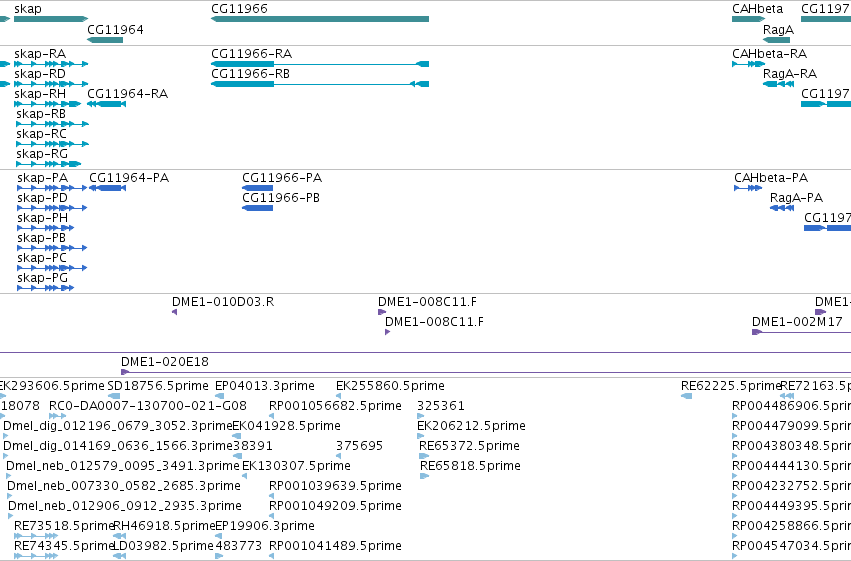Click the 38391 feature
851x561 pixels.
[x=236, y=456]
